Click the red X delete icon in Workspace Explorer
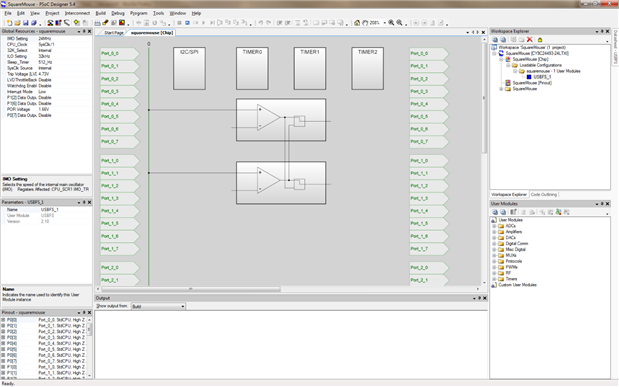The width and height of the screenshot is (619, 387). (530, 39)
